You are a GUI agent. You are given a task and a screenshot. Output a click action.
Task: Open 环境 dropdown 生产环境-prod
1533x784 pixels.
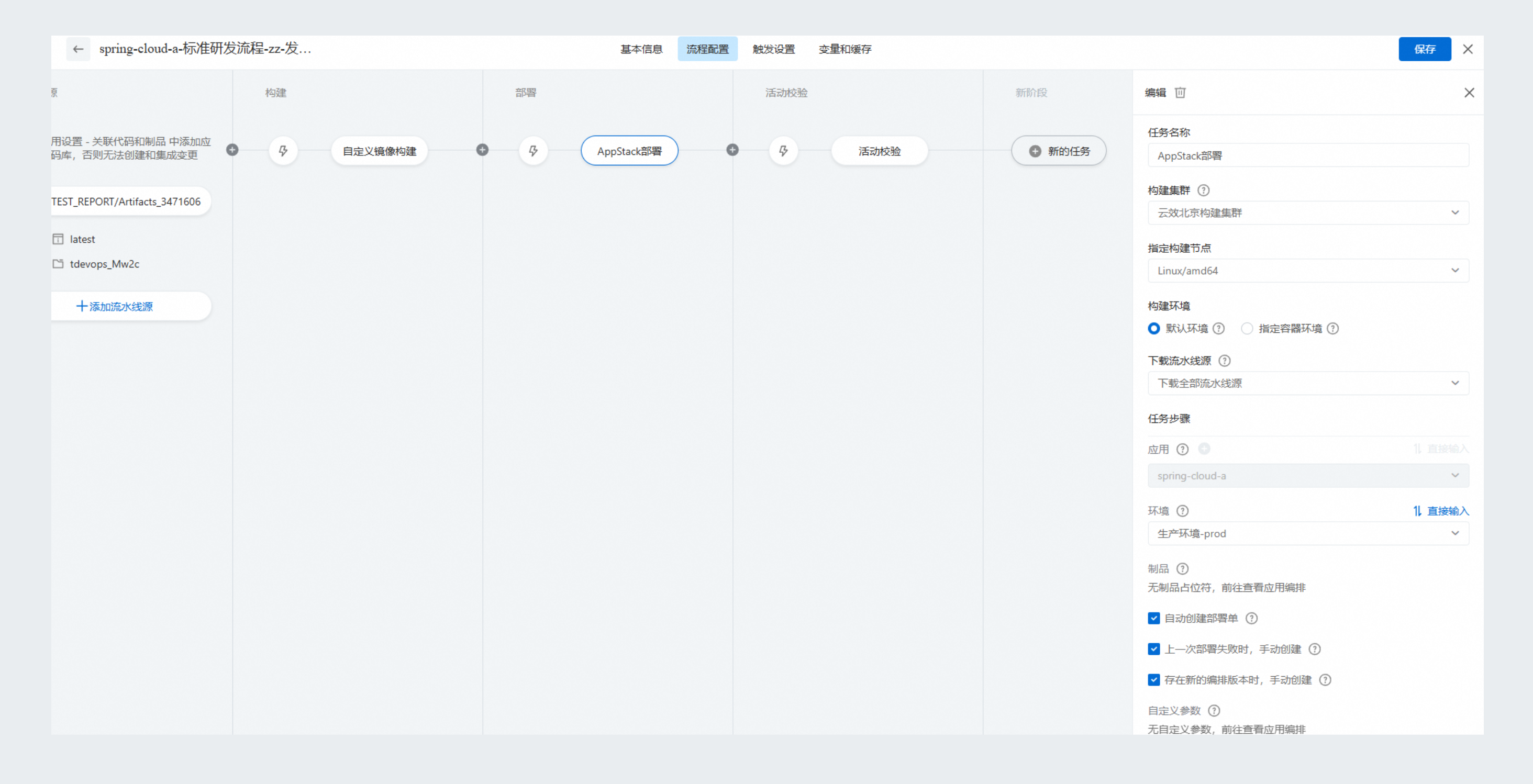[x=1308, y=534]
